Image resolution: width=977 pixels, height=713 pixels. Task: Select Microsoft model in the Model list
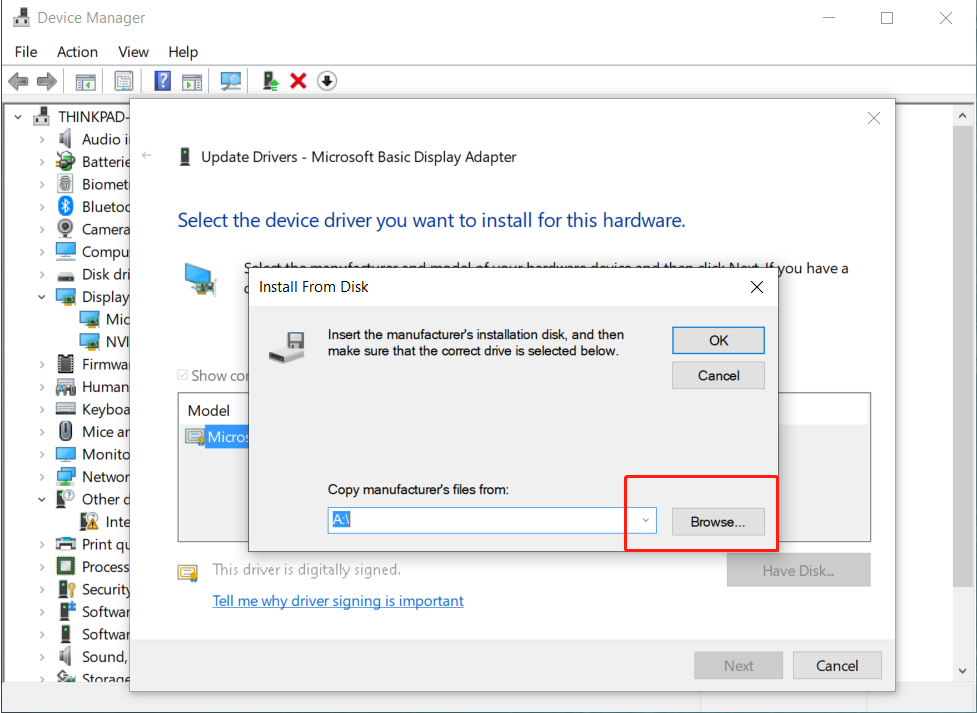227,436
